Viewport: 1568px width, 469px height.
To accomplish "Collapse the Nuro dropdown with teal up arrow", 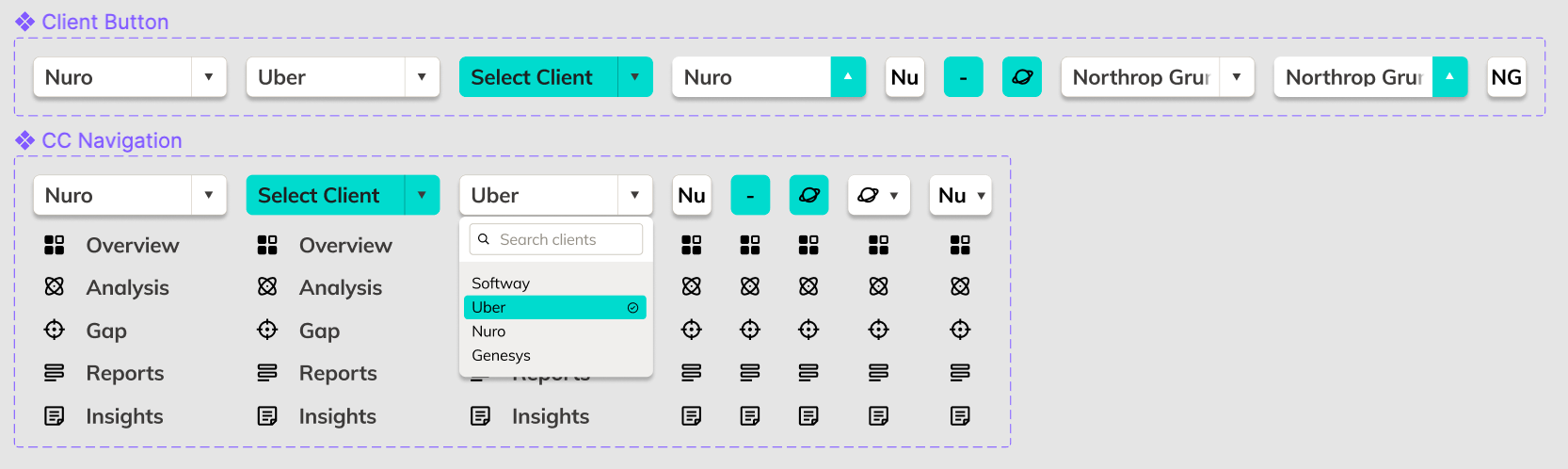I will pyautogui.click(x=848, y=77).
